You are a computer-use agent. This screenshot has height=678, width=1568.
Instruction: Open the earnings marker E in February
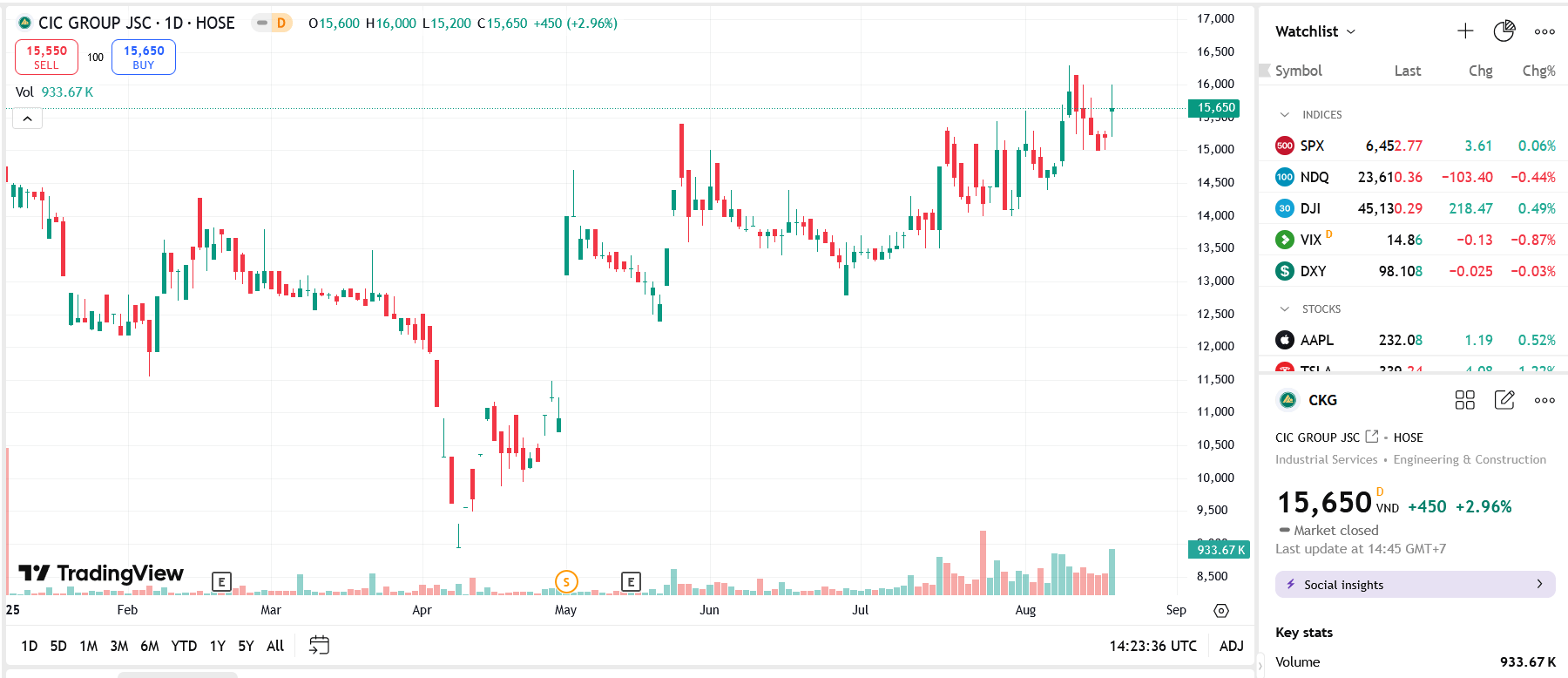pos(221,581)
